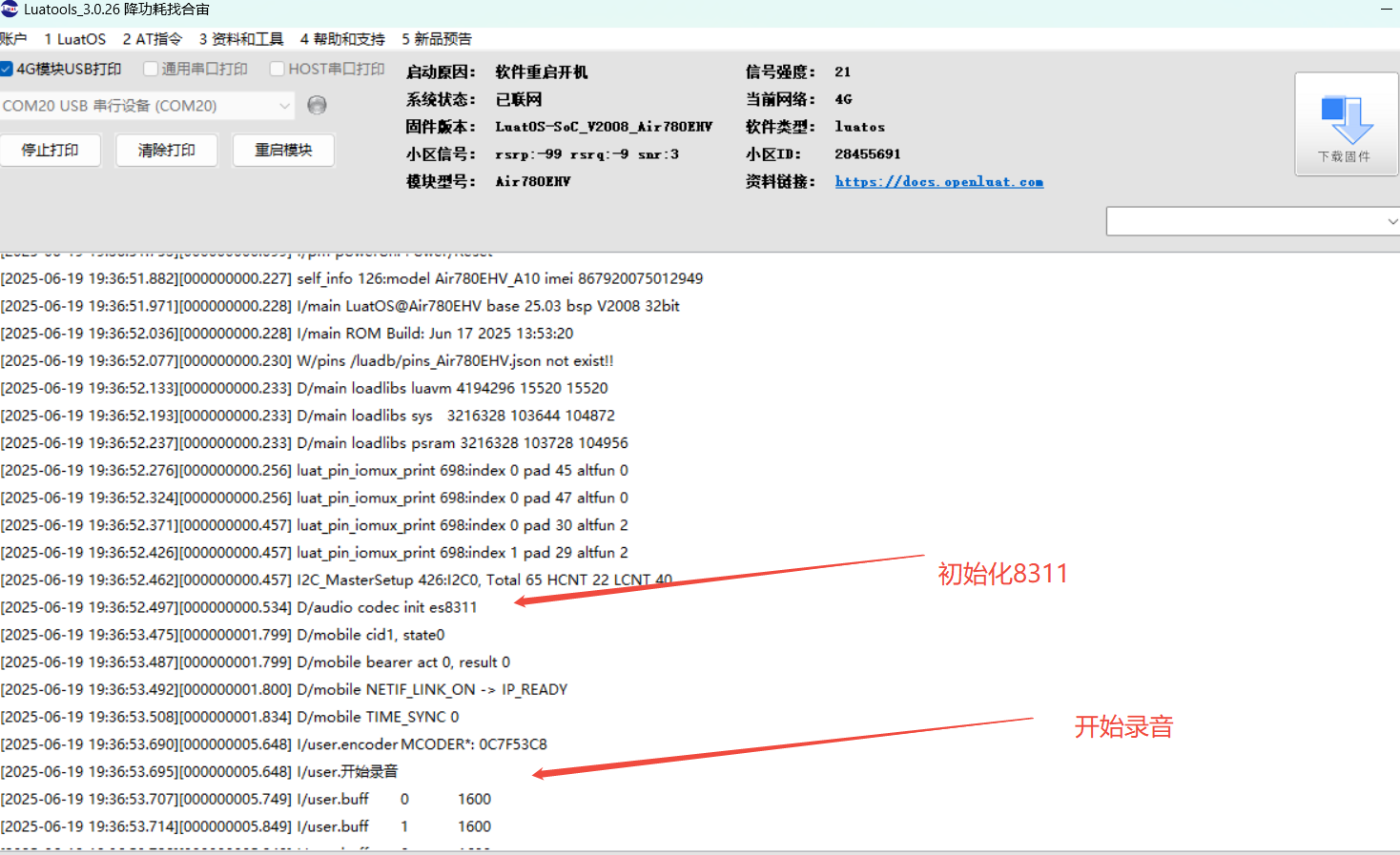Select the I/user.buff 0 1600 line
Viewport: 1400px width, 855px height.
pos(246,799)
